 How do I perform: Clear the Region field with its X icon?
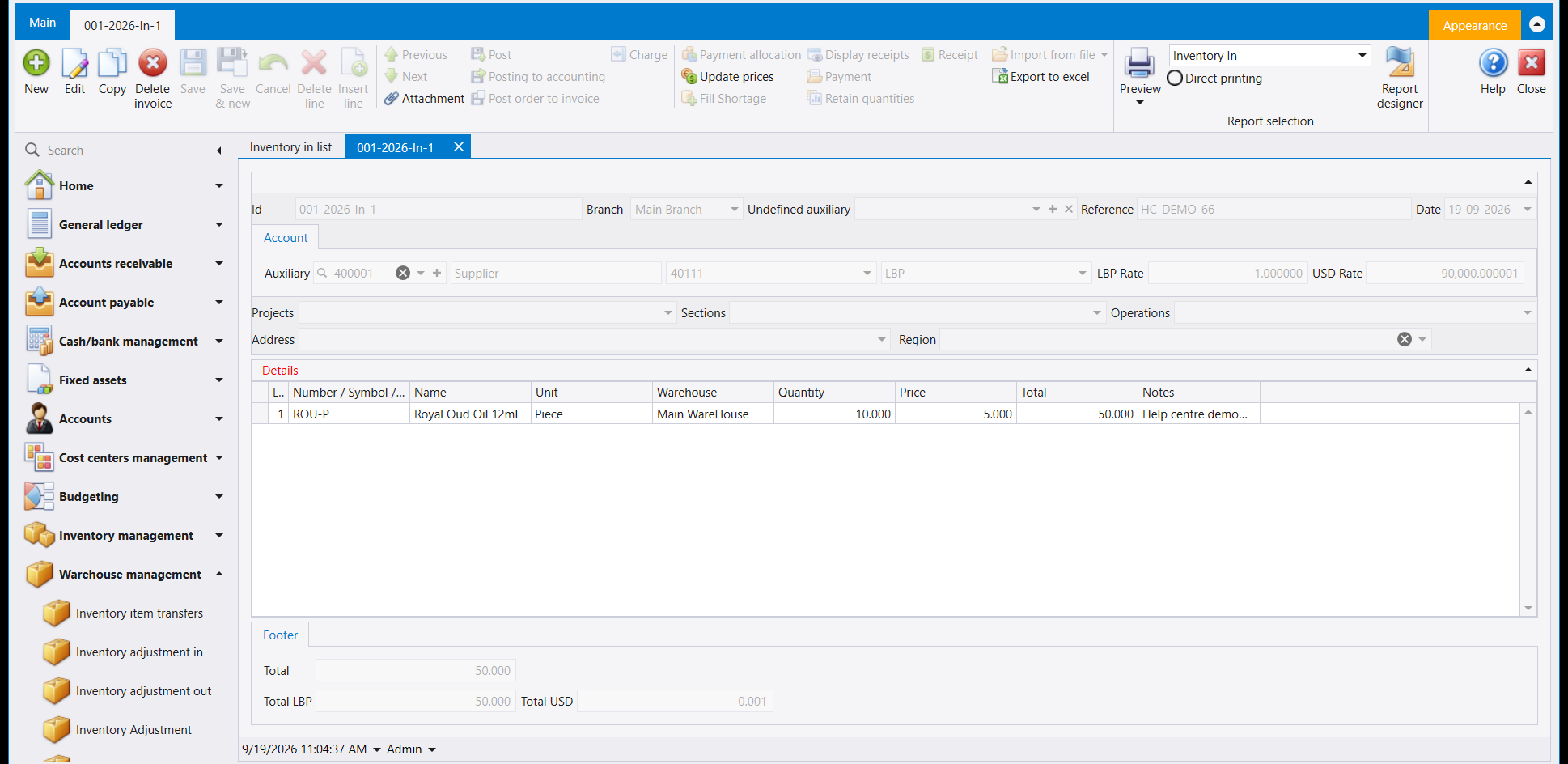(1405, 340)
